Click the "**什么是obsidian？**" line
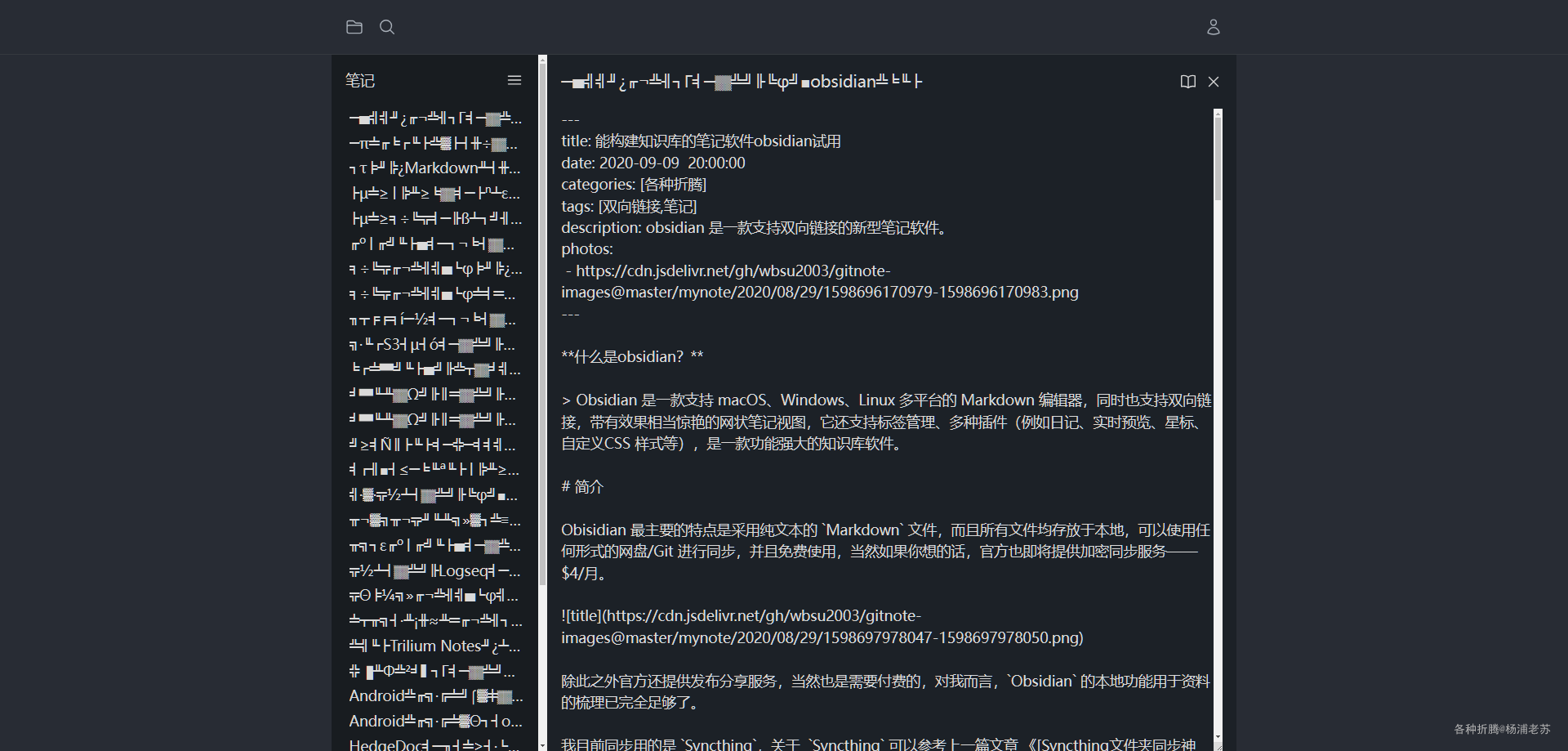 [x=632, y=357]
